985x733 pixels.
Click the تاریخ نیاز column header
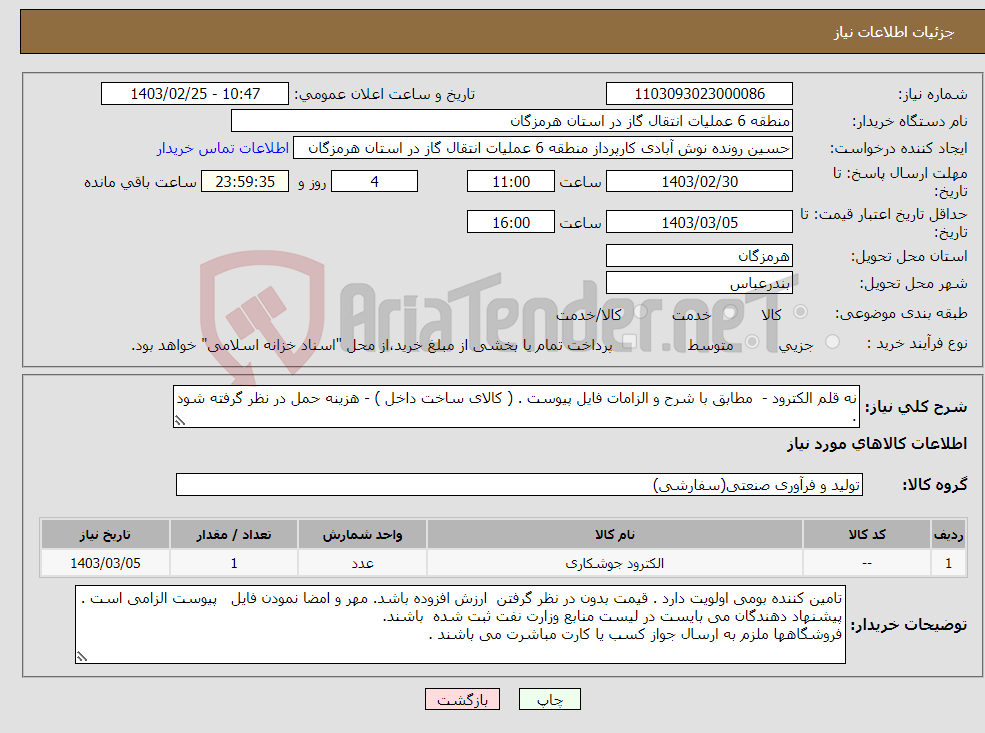[106, 535]
